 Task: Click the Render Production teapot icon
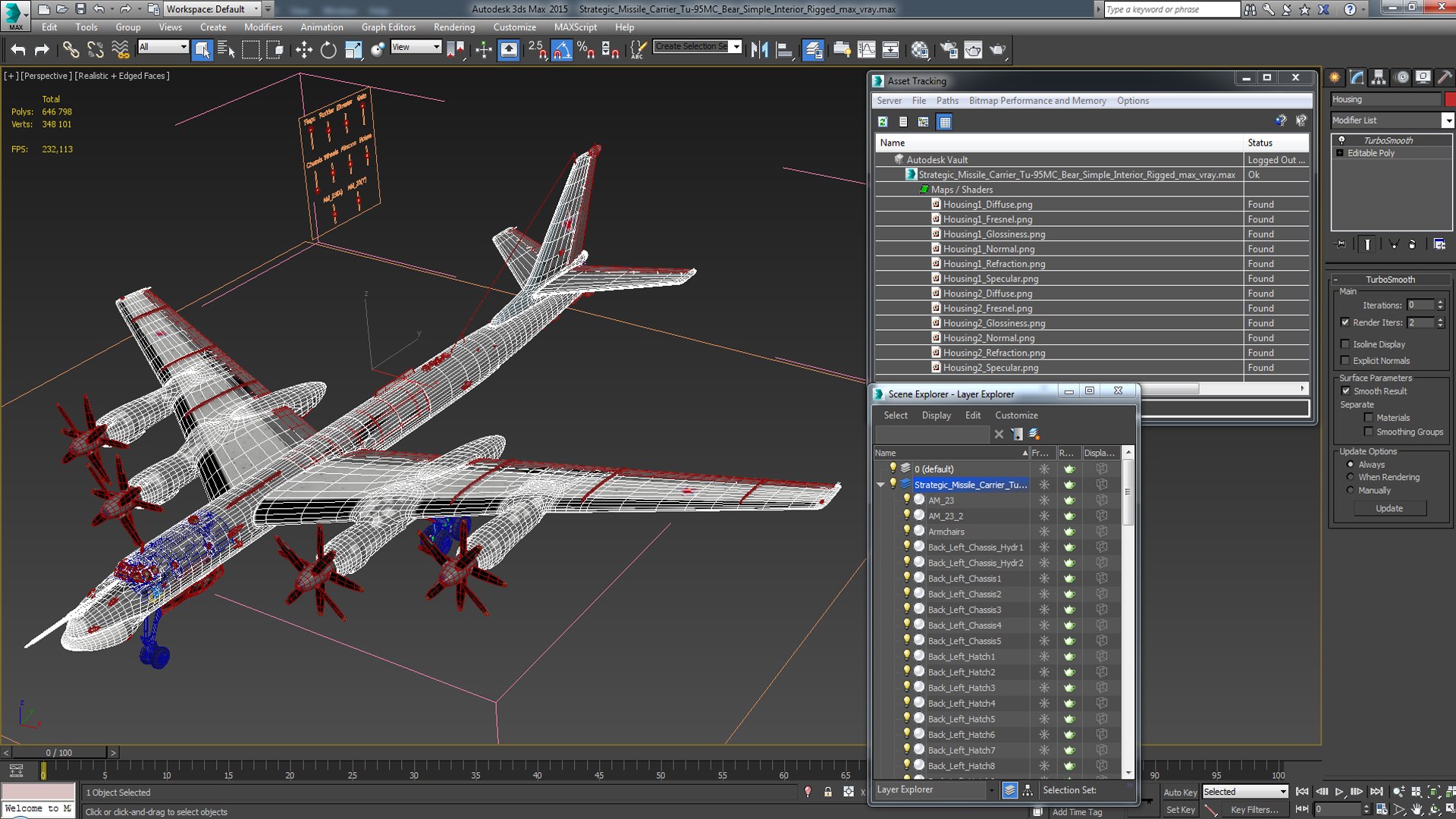(998, 50)
